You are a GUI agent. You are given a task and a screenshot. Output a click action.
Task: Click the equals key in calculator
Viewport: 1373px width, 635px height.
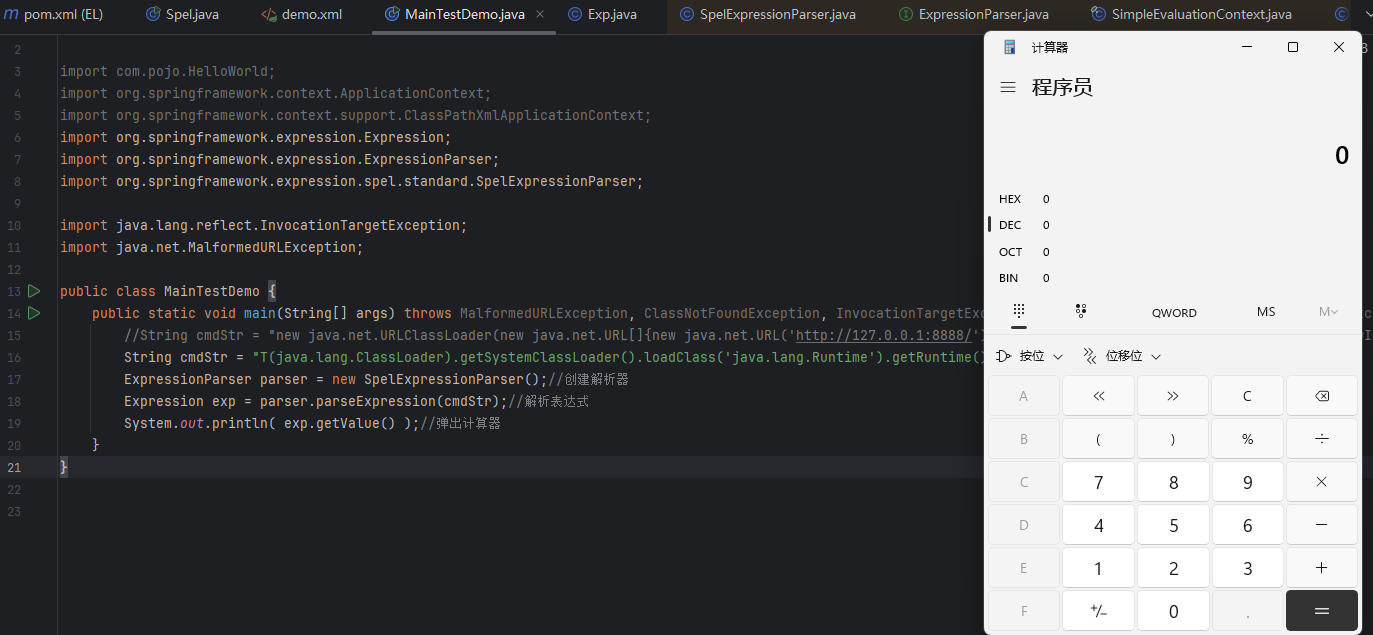tap(1321, 611)
